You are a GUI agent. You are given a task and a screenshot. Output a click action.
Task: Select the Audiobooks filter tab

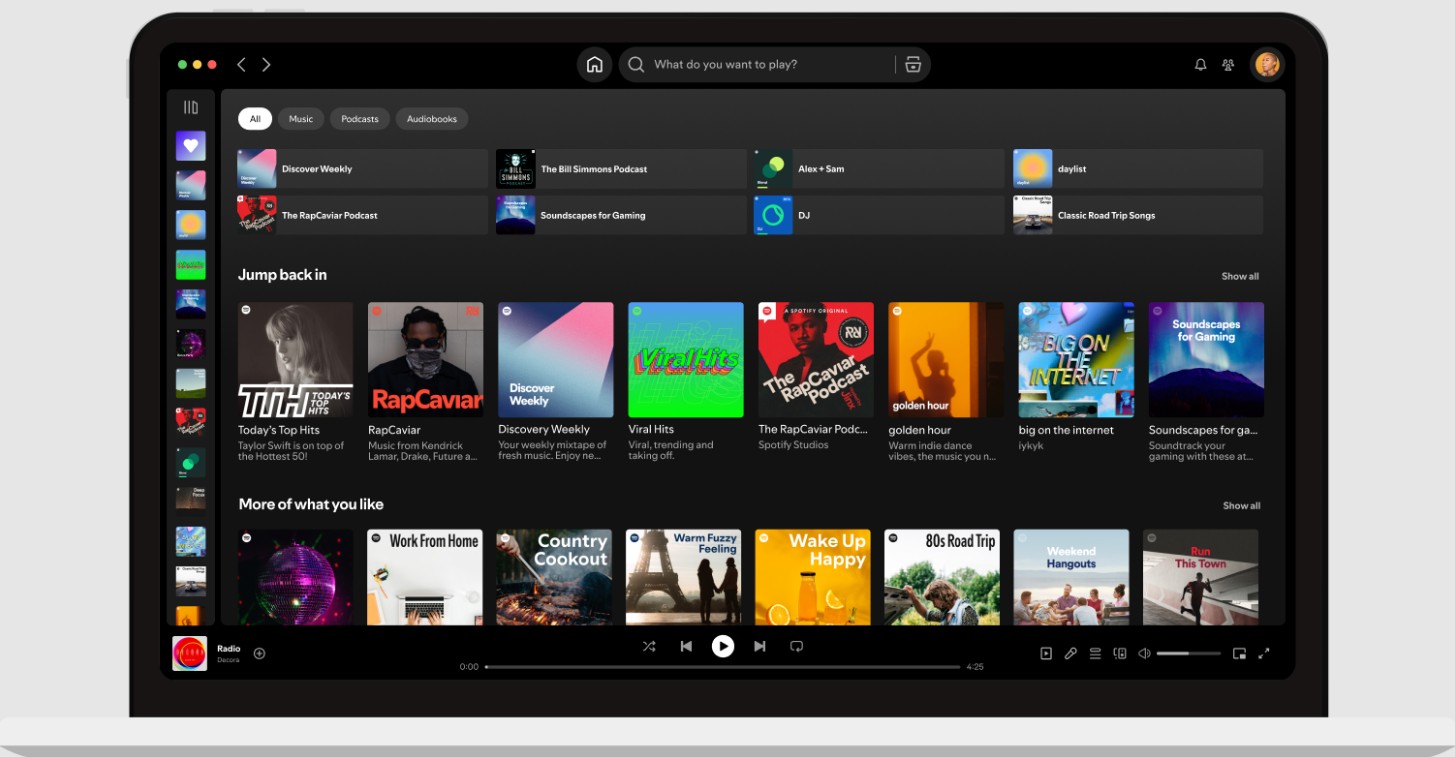pyautogui.click(x=431, y=119)
